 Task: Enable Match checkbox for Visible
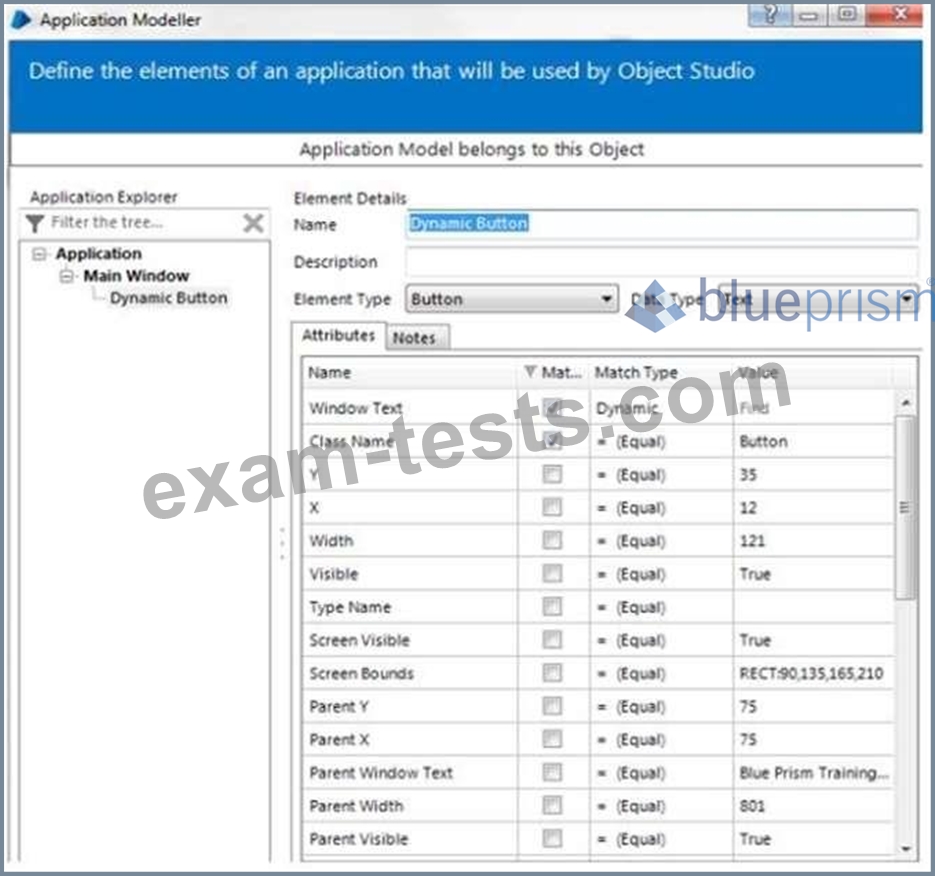click(x=552, y=574)
